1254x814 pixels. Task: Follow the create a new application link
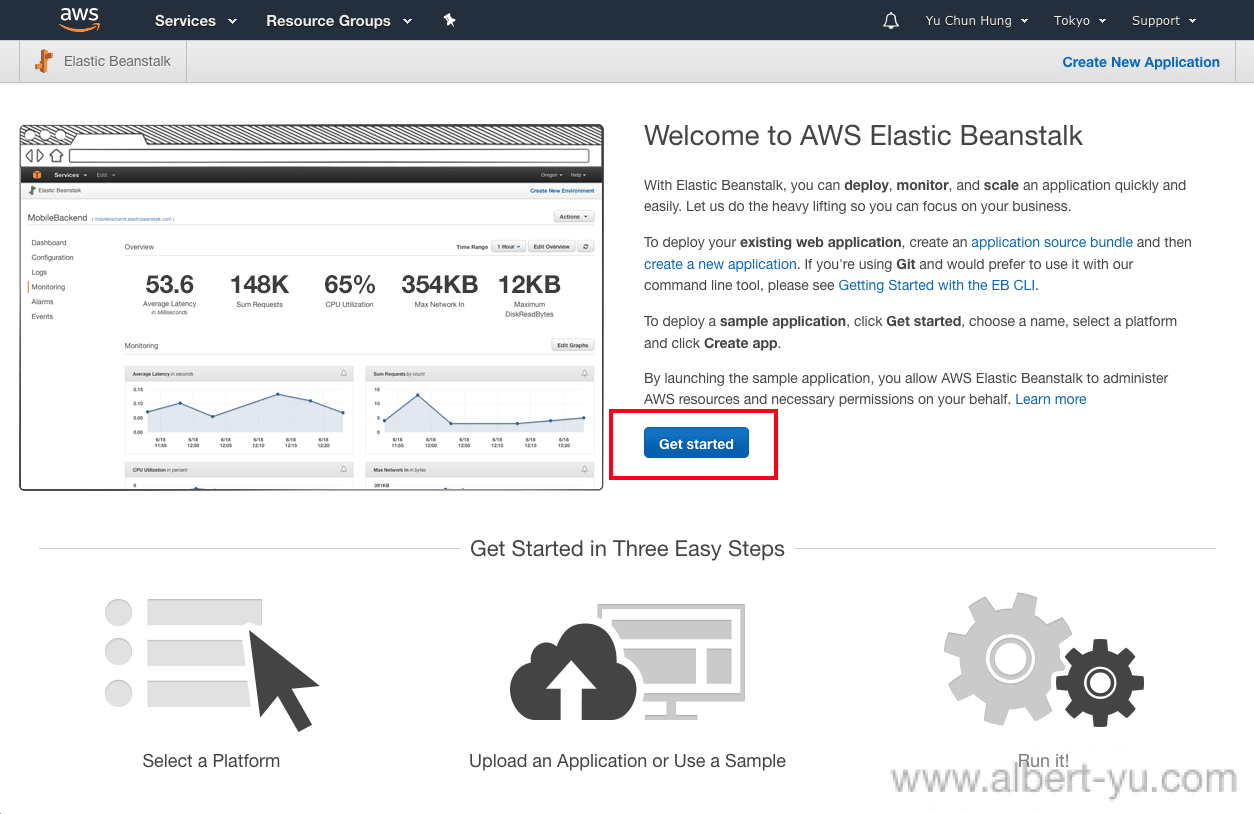720,264
